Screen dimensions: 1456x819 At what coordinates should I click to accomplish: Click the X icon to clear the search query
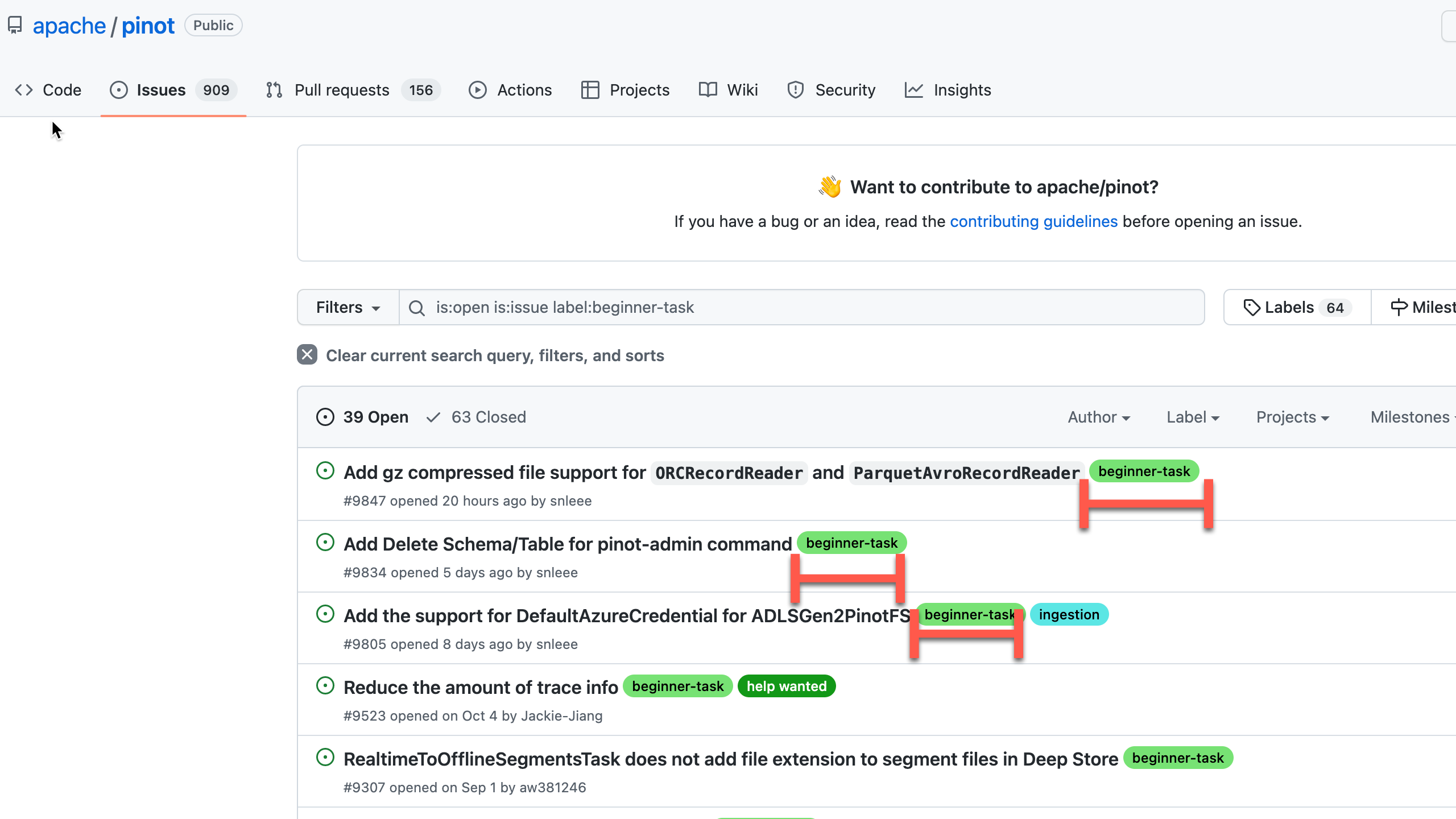click(x=307, y=355)
